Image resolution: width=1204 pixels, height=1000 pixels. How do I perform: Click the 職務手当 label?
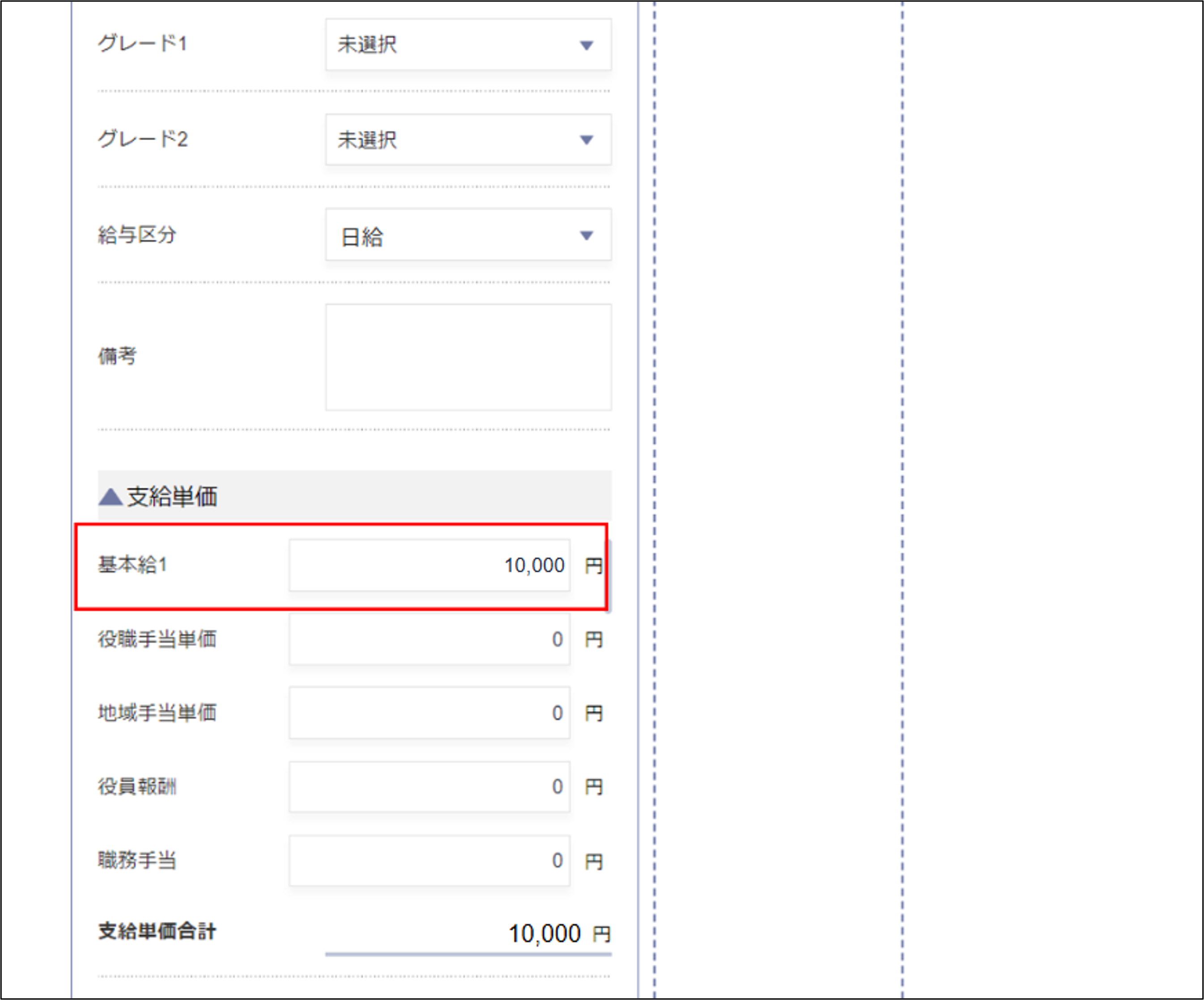click(x=137, y=860)
